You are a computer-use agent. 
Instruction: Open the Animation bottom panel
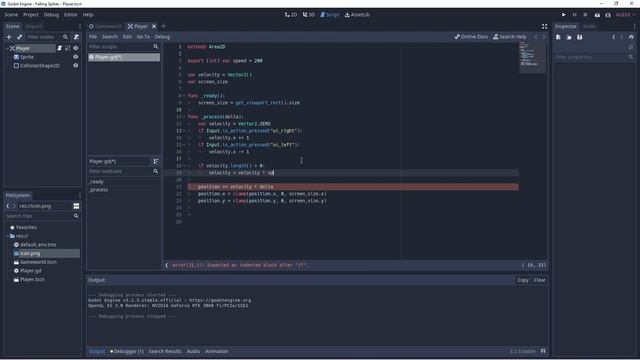(217, 351)
